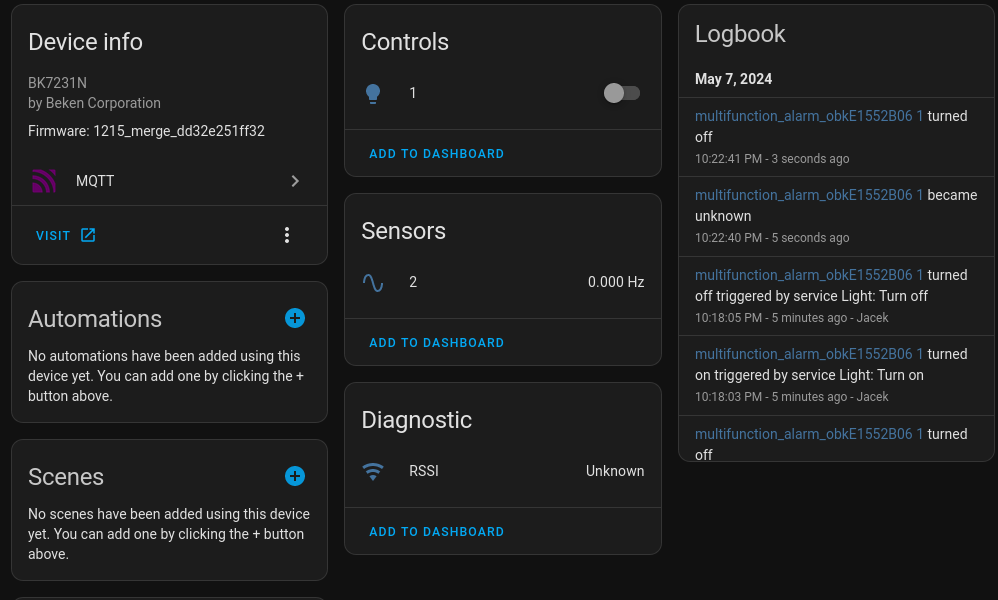The width and height of the screenshot is (998, 600).
Task: Expand the MQTT integration chevron
Action: coord(295,181)
